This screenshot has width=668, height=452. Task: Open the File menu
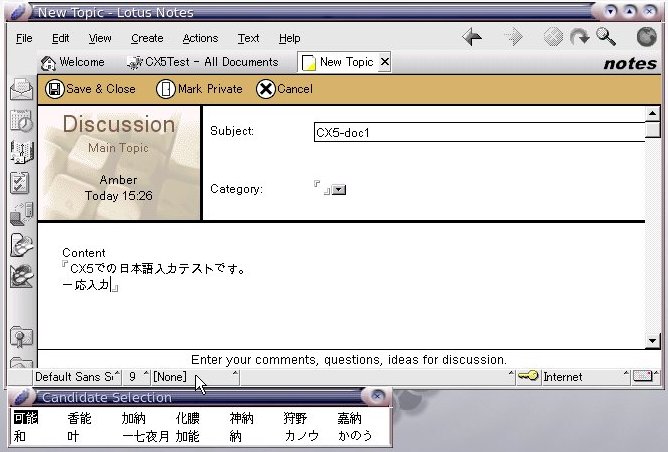(x=24, y=38)
